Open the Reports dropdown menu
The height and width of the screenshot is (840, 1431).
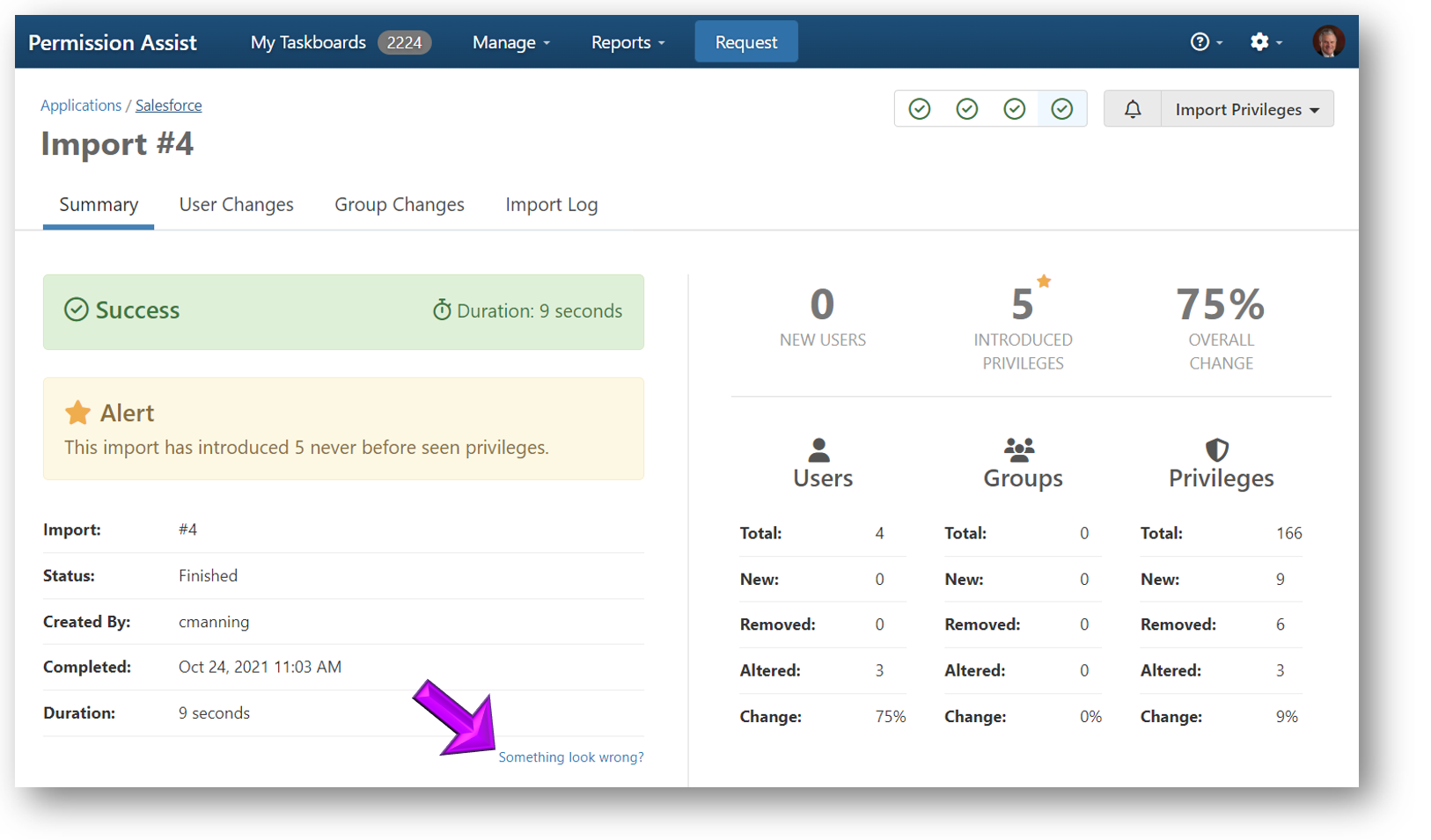[627, 42]
